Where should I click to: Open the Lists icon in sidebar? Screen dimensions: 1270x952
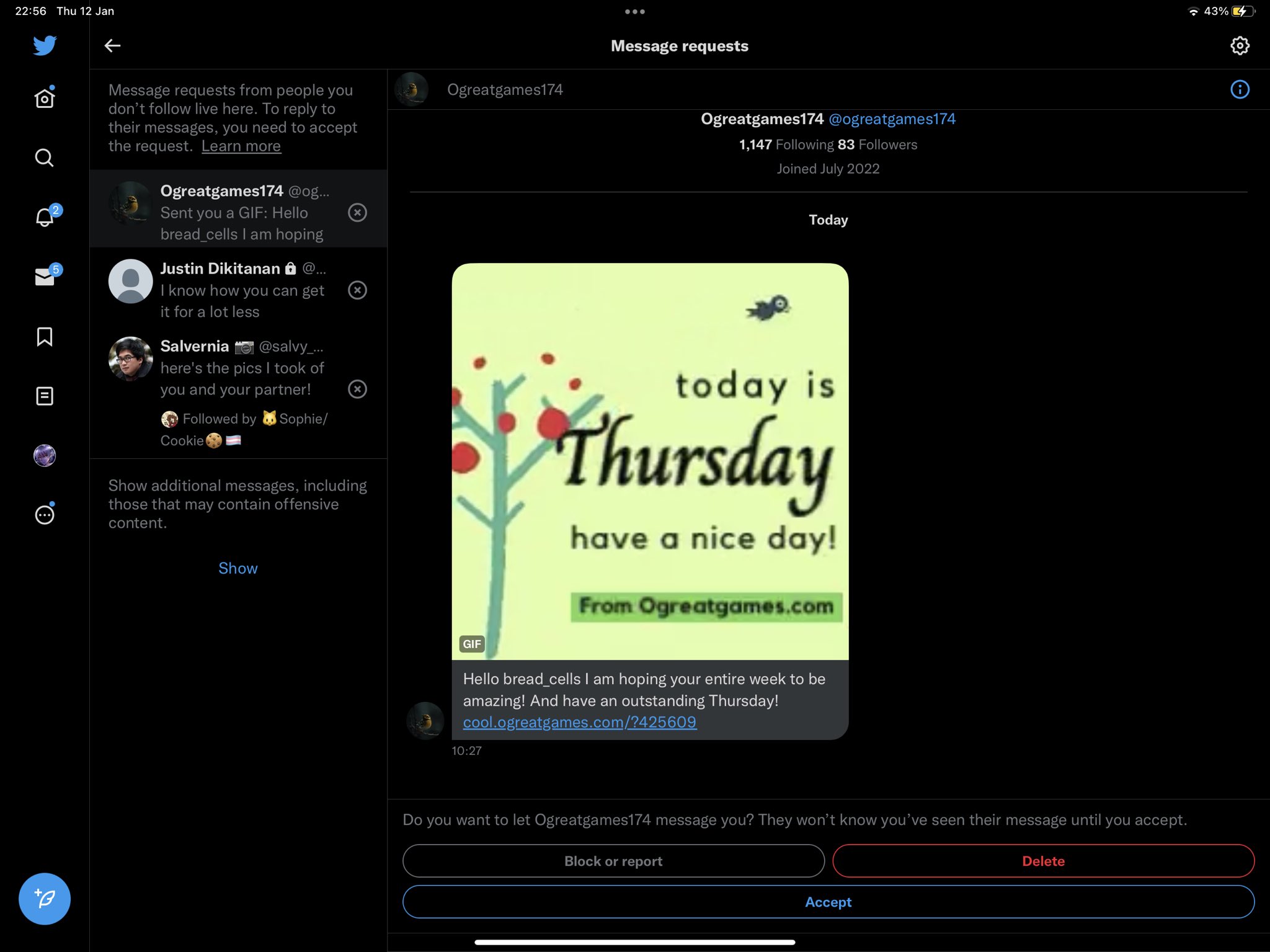(45, 396)
